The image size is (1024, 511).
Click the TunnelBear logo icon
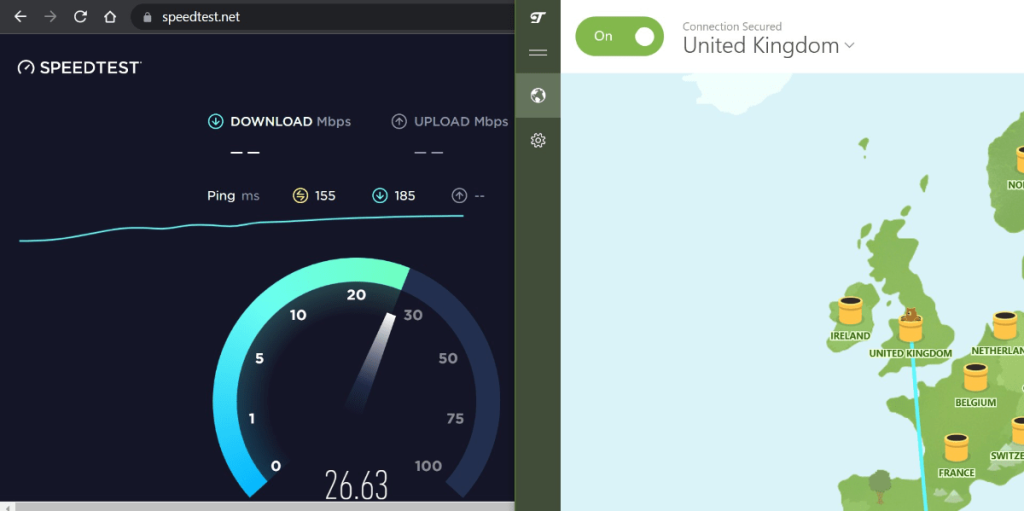(x=537, y=18)
